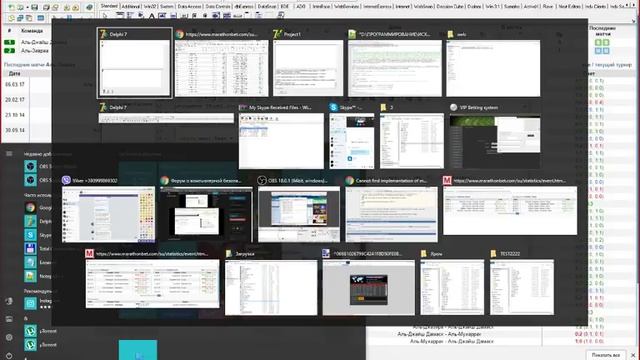The width and height of the screenshot is (640, 360).
Task: Select the Label 'A' component in Delphi palette
Action: click(x=151, y=16)
